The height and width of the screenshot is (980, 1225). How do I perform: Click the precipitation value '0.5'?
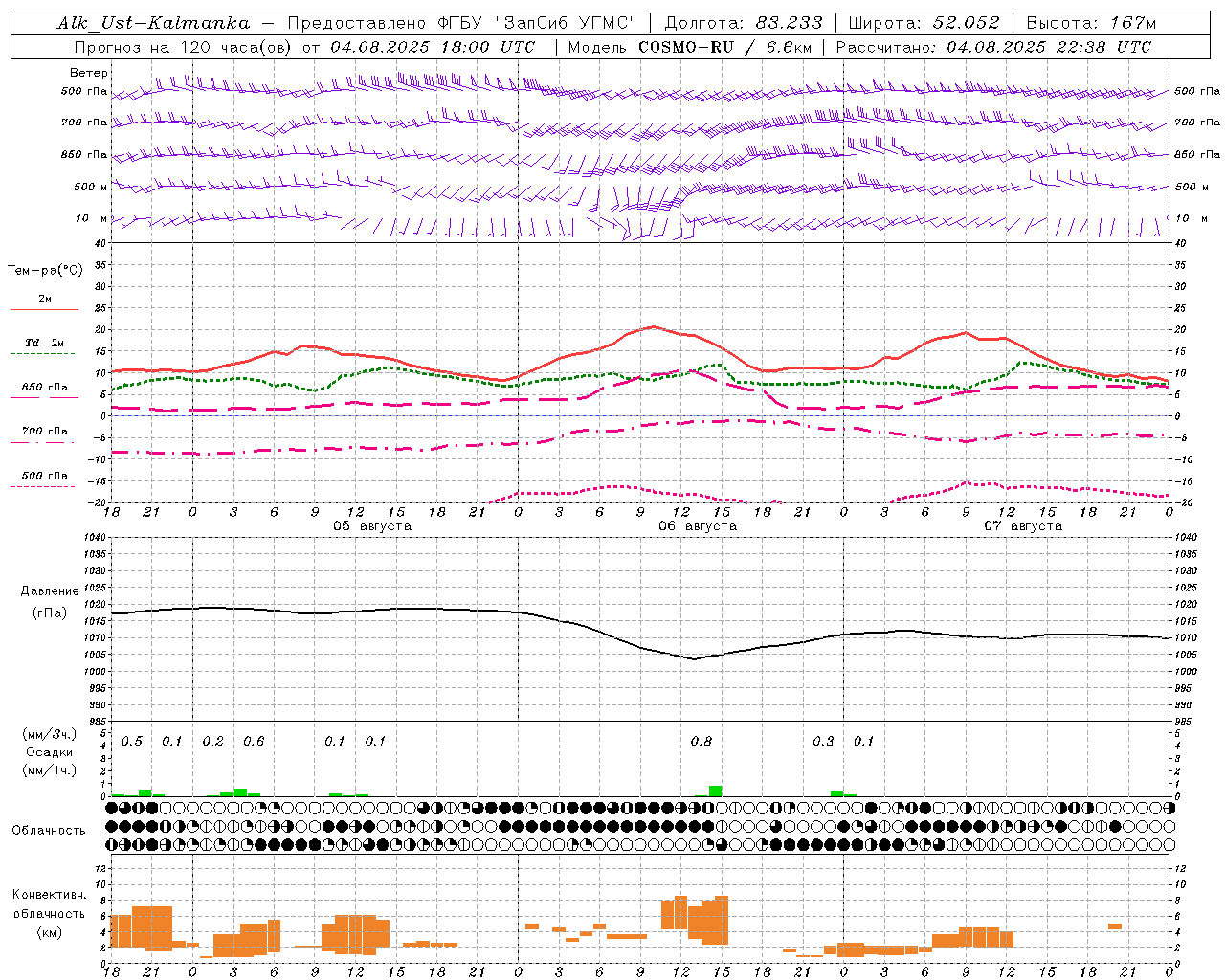click(132, 742)
